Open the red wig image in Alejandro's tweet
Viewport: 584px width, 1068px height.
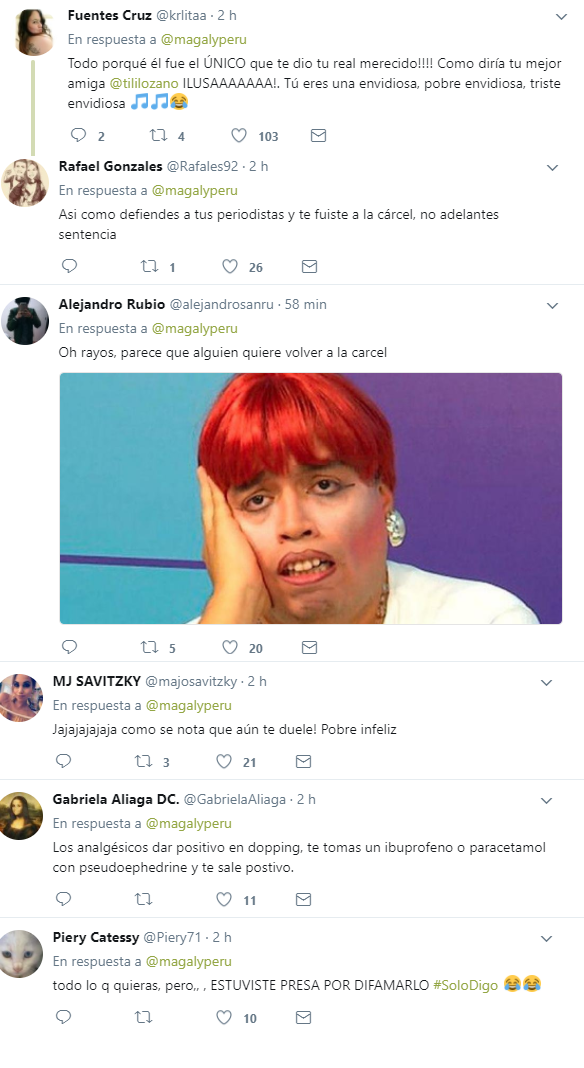311,498
